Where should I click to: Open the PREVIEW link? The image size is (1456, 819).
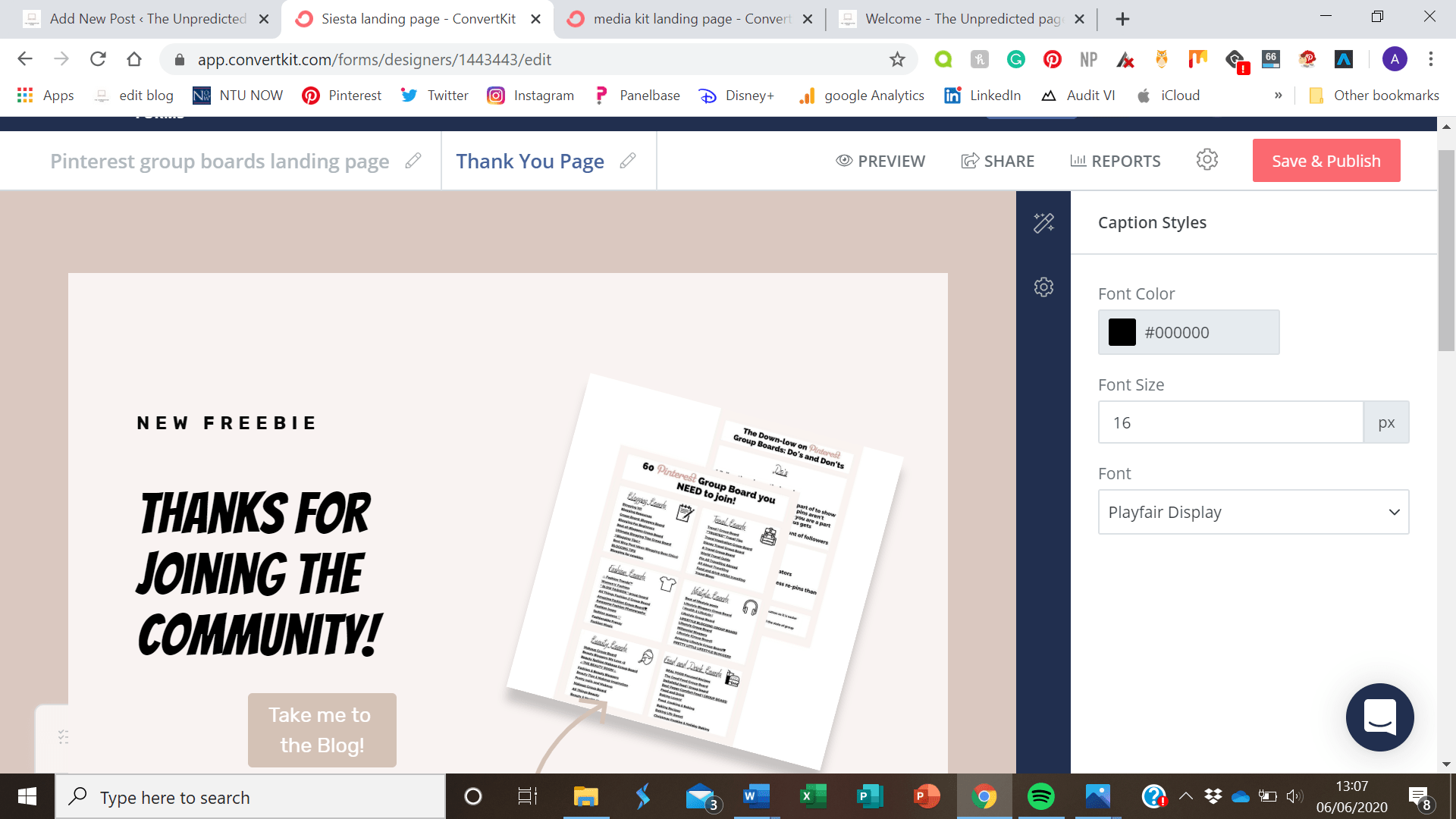coord(880,161)
